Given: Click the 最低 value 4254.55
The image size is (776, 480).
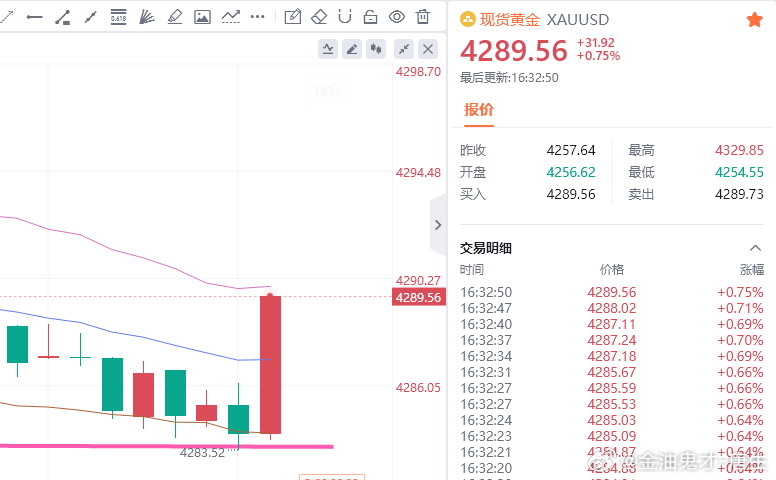Looking at the screenshot, I should click(739, 172).
